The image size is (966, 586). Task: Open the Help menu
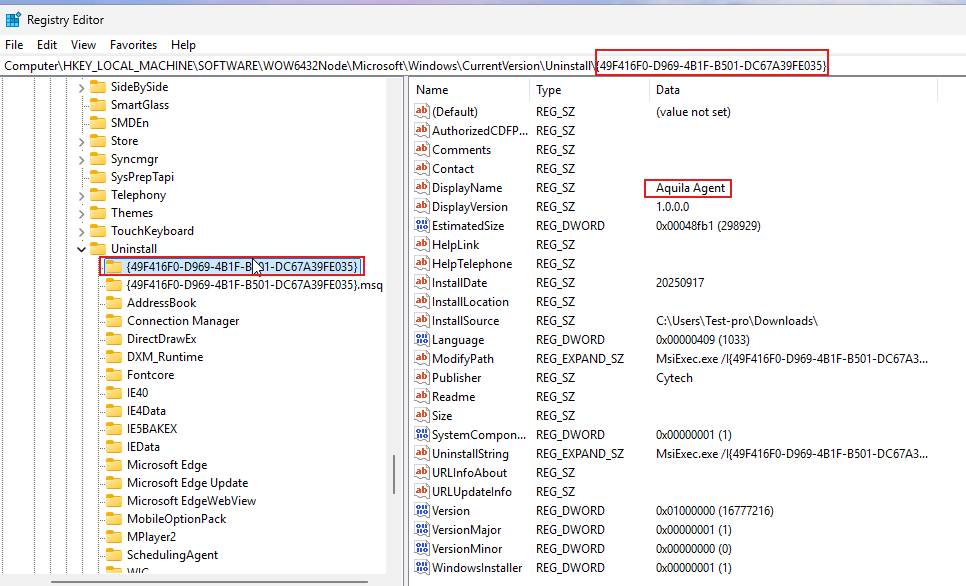[x=183, y=45]
